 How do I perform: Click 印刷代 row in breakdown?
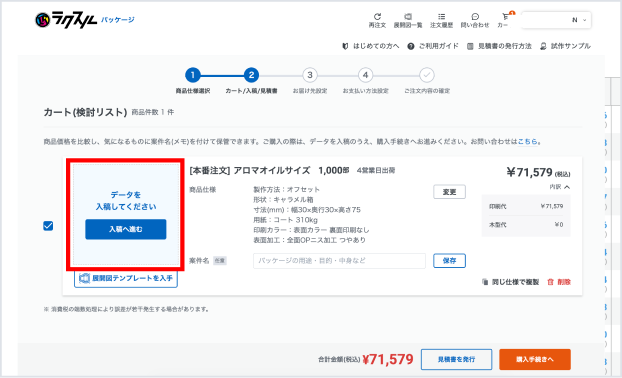click(526, 206)
